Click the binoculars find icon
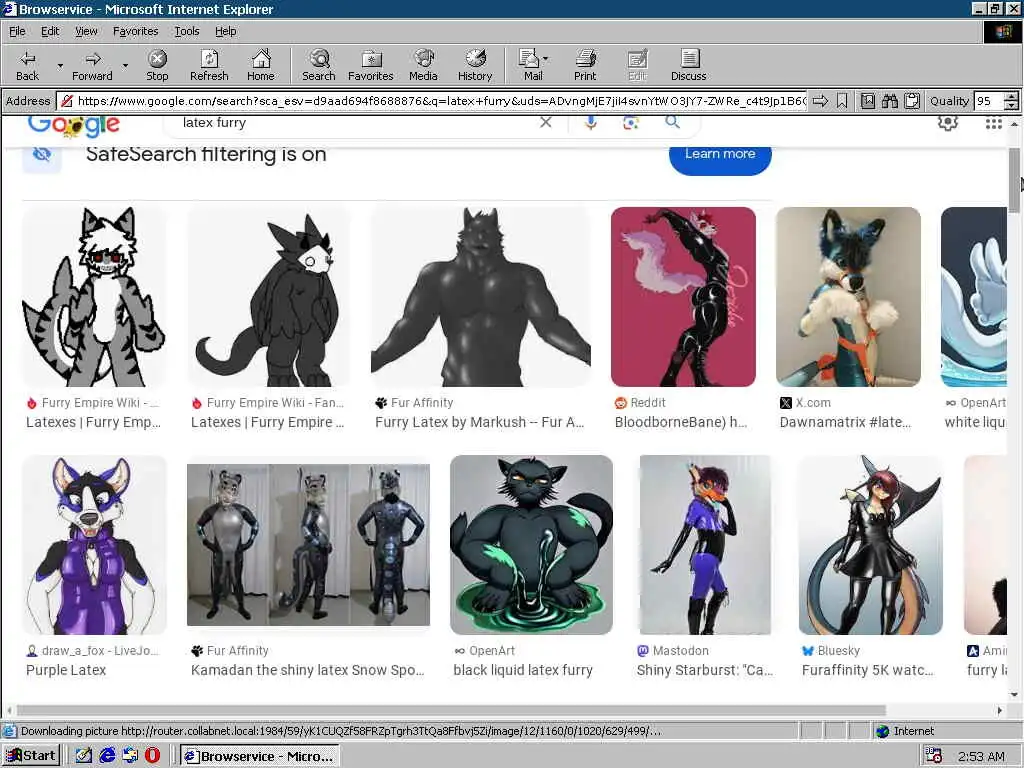The image size is (1024, 768). click(x=889, y=101)
